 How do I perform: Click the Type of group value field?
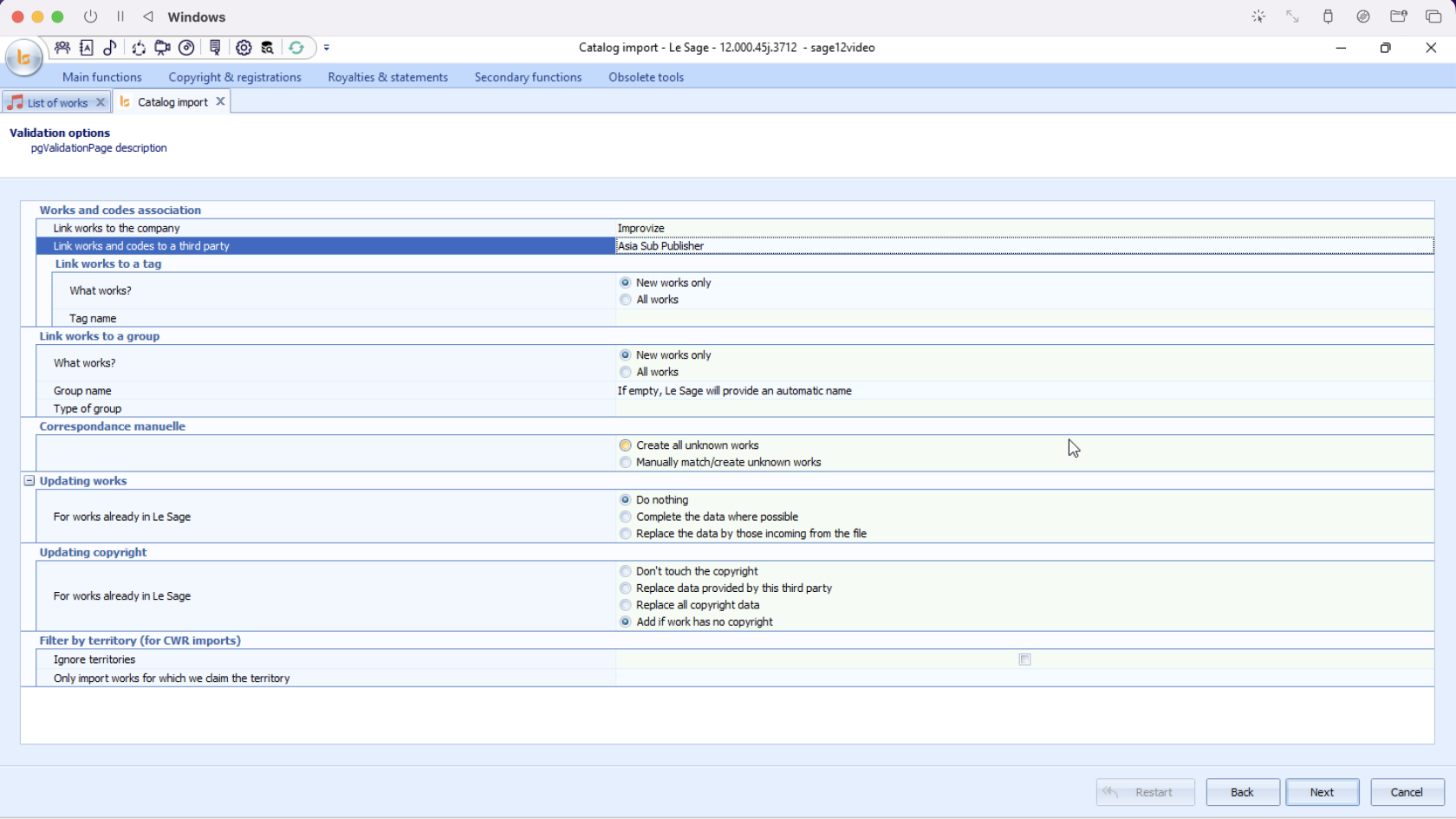1024,408
